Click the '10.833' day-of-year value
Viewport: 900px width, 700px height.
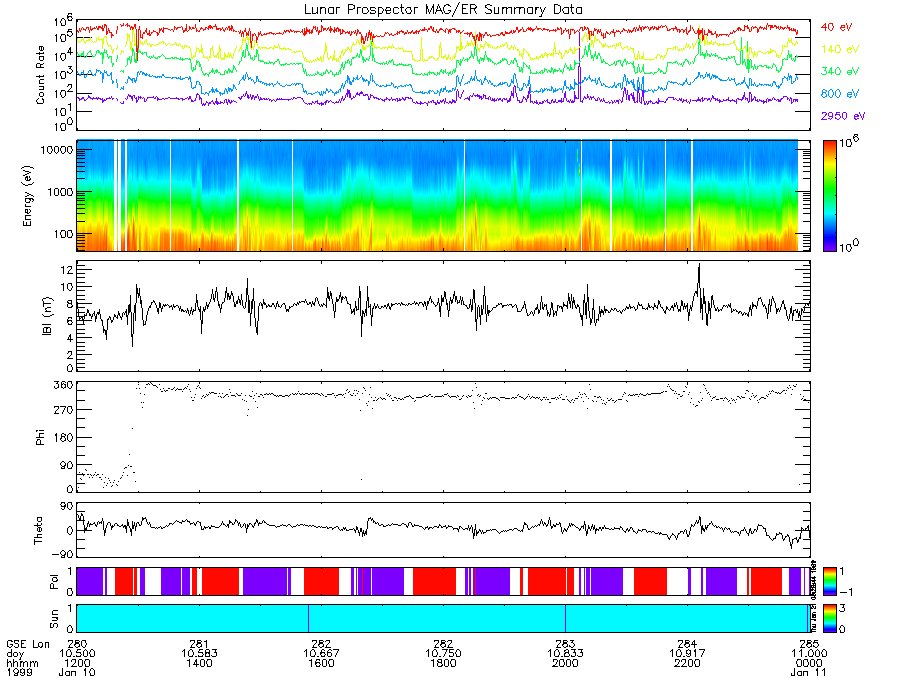pos(565,654)
